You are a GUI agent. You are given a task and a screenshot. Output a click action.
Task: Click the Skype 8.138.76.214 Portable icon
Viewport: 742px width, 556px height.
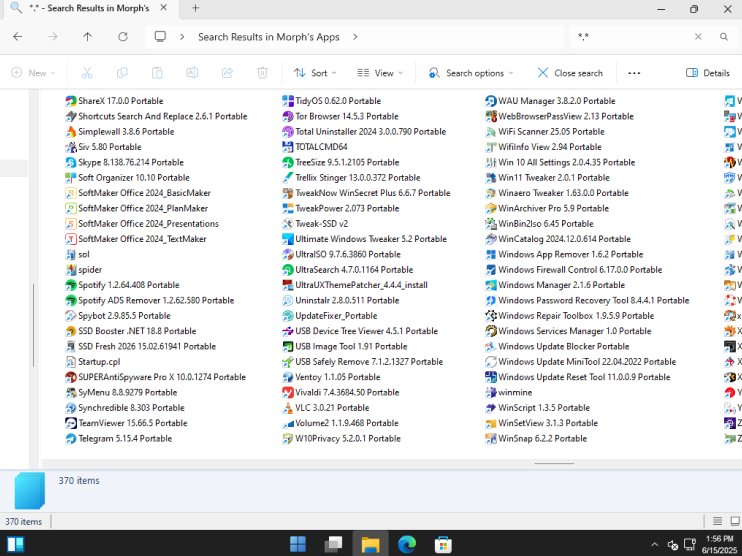pos(71,162)
